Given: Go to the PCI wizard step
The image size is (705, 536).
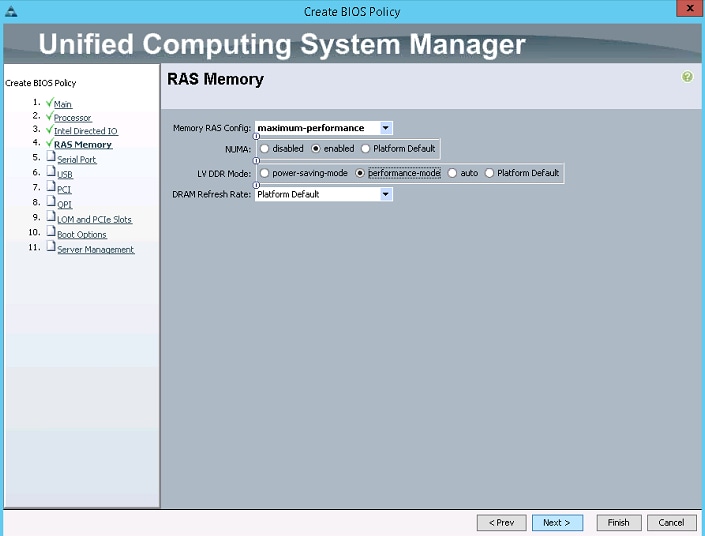Looking at the screenshot, I should click(x=64, y=189).
